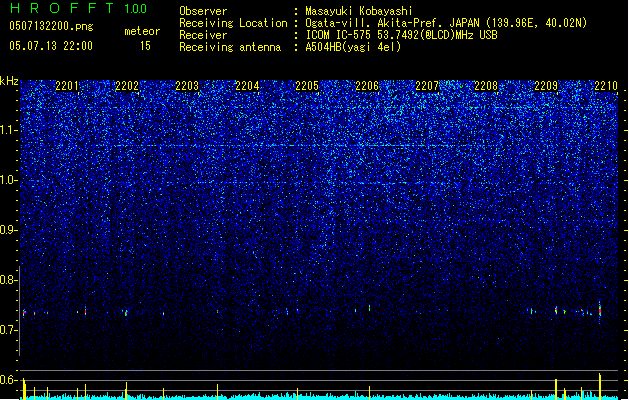Click the version number 1.0.0
Image resolution: width=629 pixels, height=400 pixels.
point(136,9)
